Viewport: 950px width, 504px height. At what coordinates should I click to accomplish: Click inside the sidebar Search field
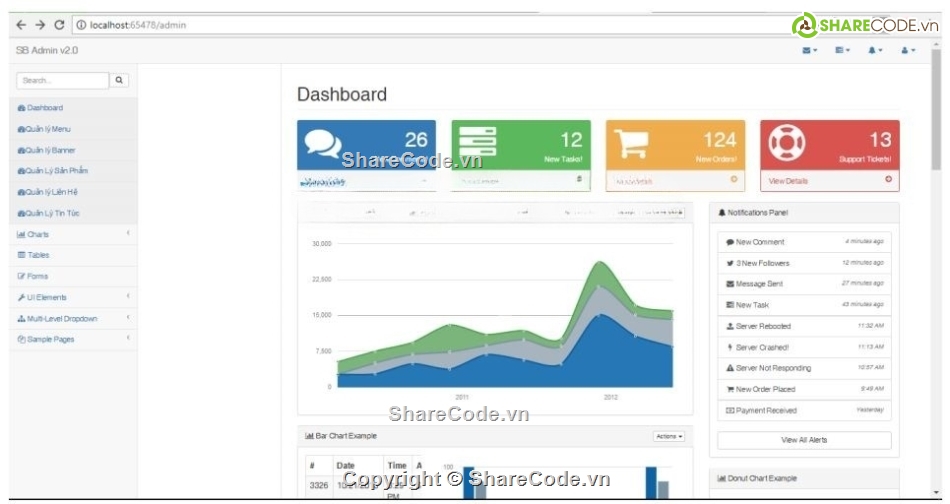coord(62,81)
